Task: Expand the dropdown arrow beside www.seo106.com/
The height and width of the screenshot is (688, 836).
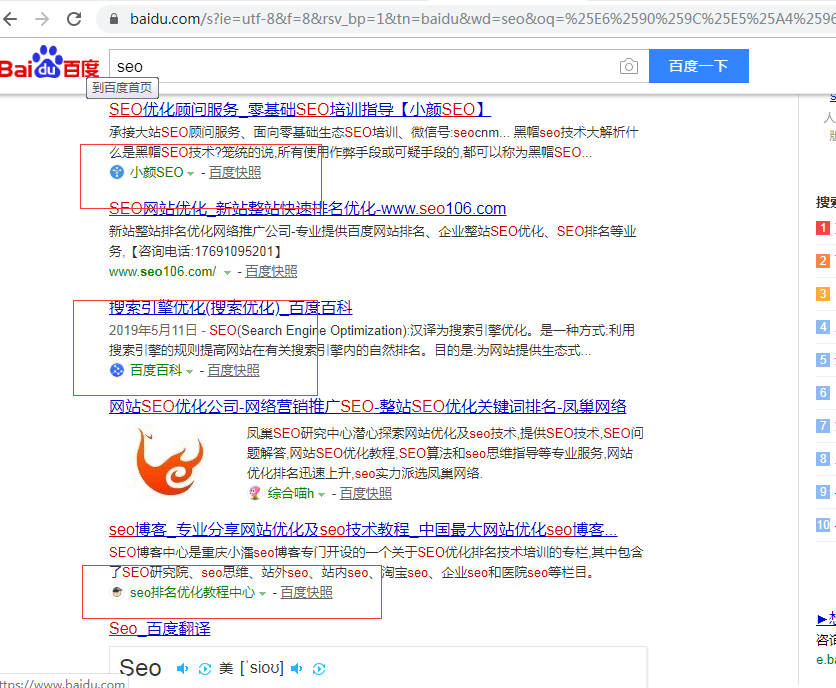Action: [x=227, y=273]
